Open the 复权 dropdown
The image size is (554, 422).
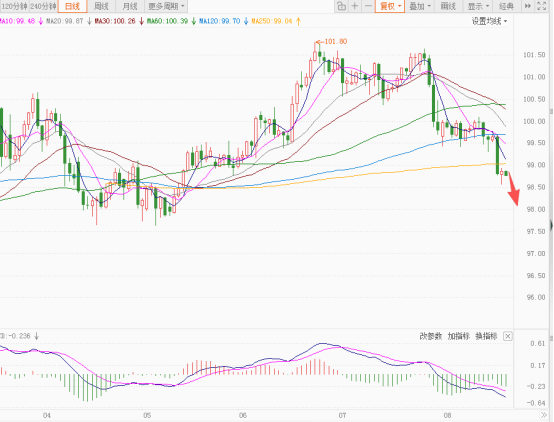[x=390, y=6]
